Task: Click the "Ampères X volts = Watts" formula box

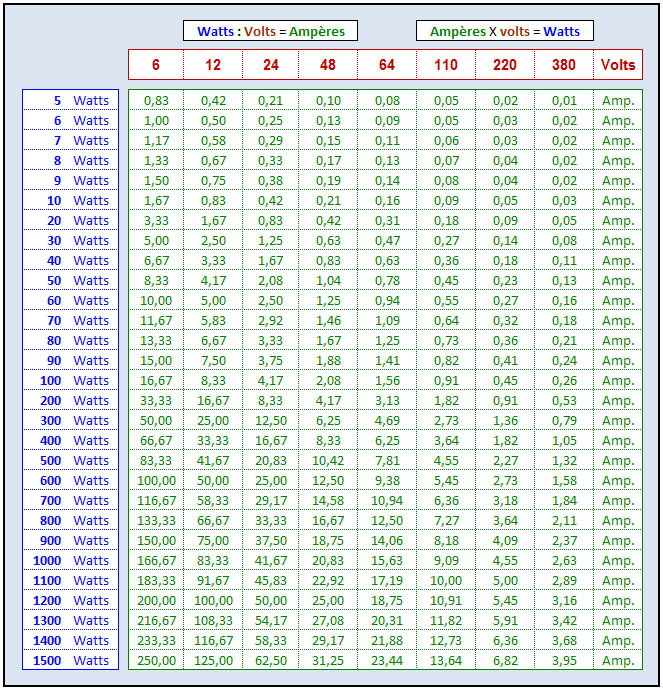Action: tap(505, 31)
